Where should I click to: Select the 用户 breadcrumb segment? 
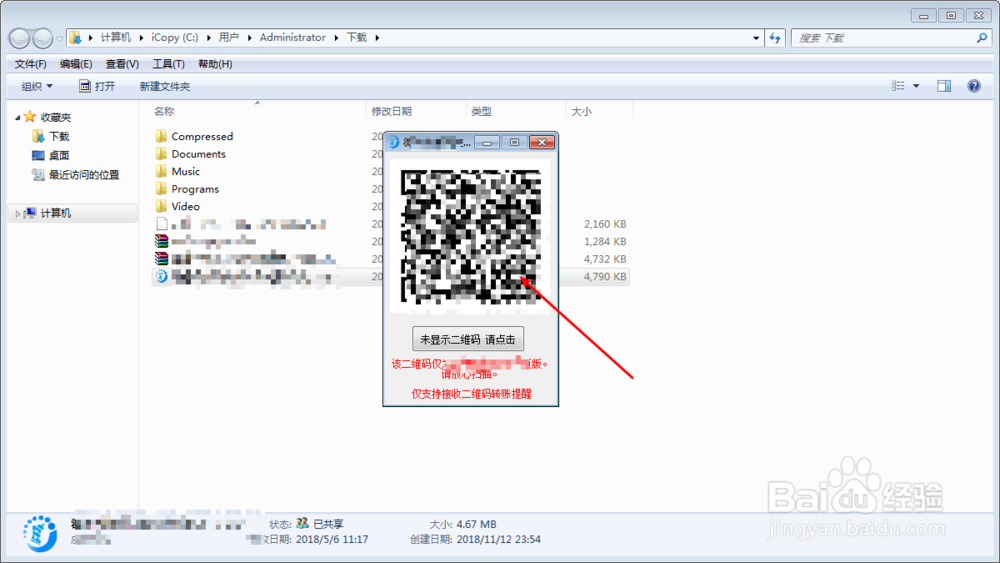point(228,38)
